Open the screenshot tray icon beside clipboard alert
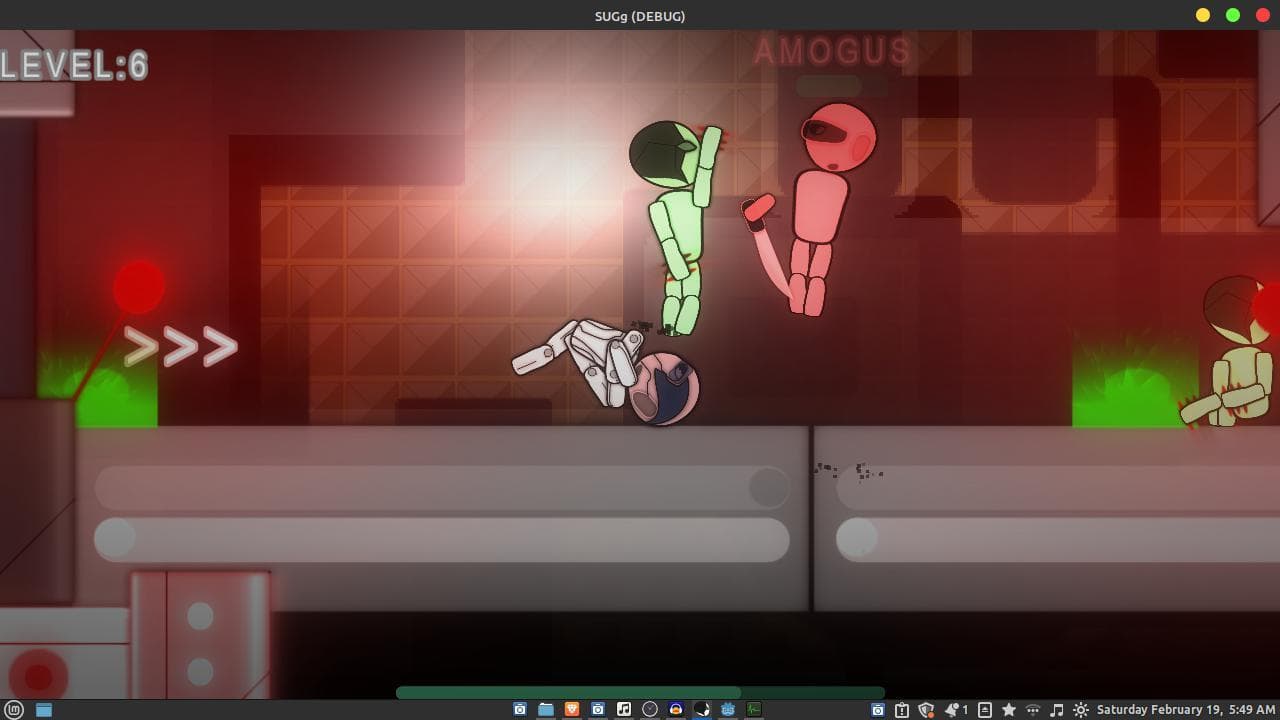This screenshot has width=1280, height=720. 878,710
